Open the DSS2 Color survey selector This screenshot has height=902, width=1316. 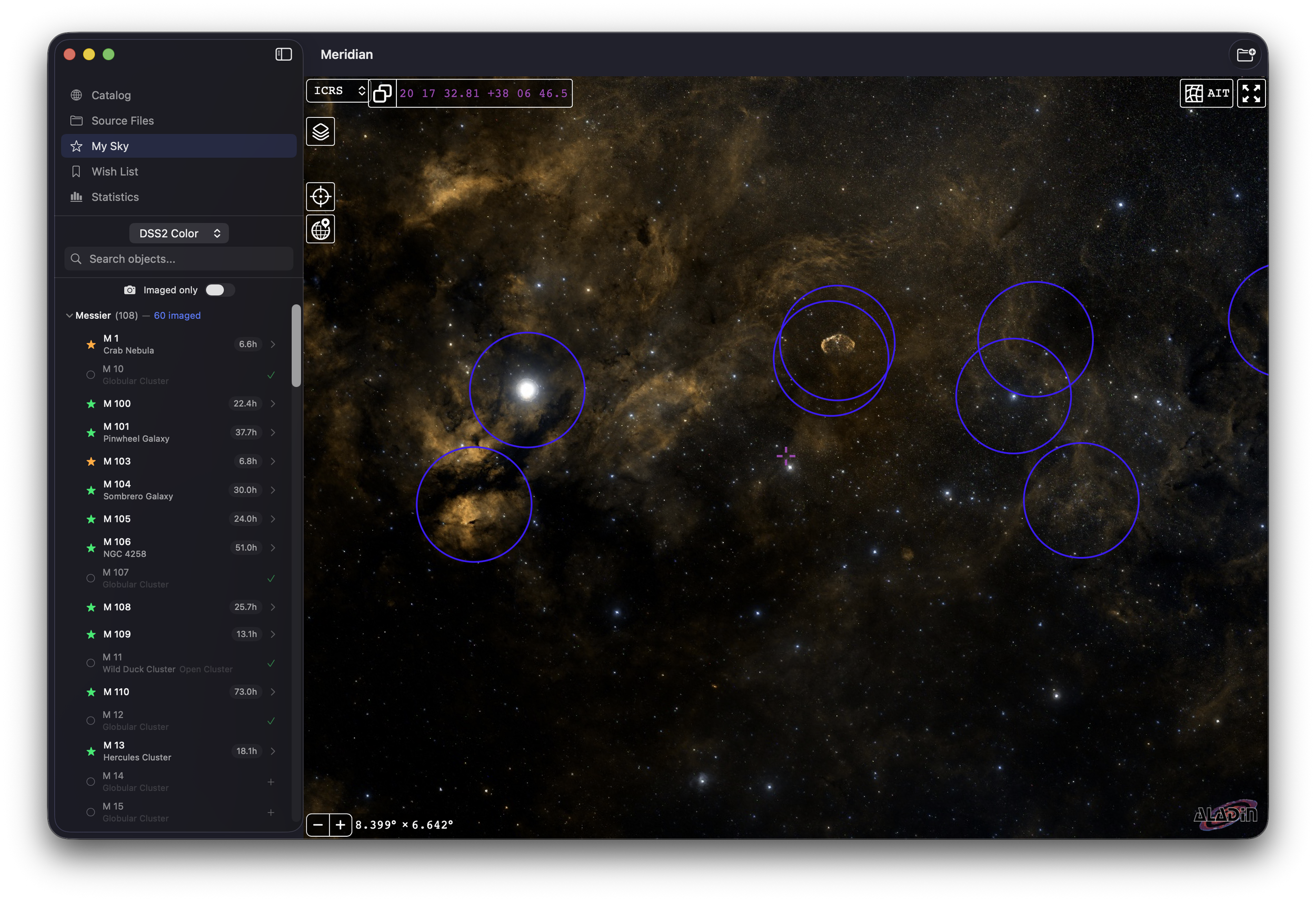point(178,233)
